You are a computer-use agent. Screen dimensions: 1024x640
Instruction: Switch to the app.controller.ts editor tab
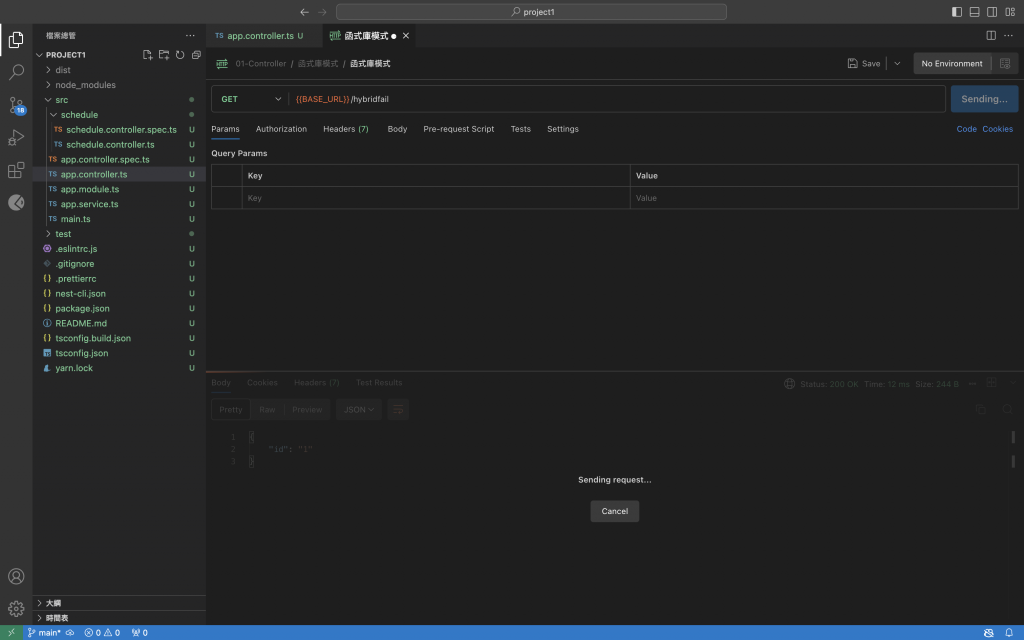pos(260,36)
